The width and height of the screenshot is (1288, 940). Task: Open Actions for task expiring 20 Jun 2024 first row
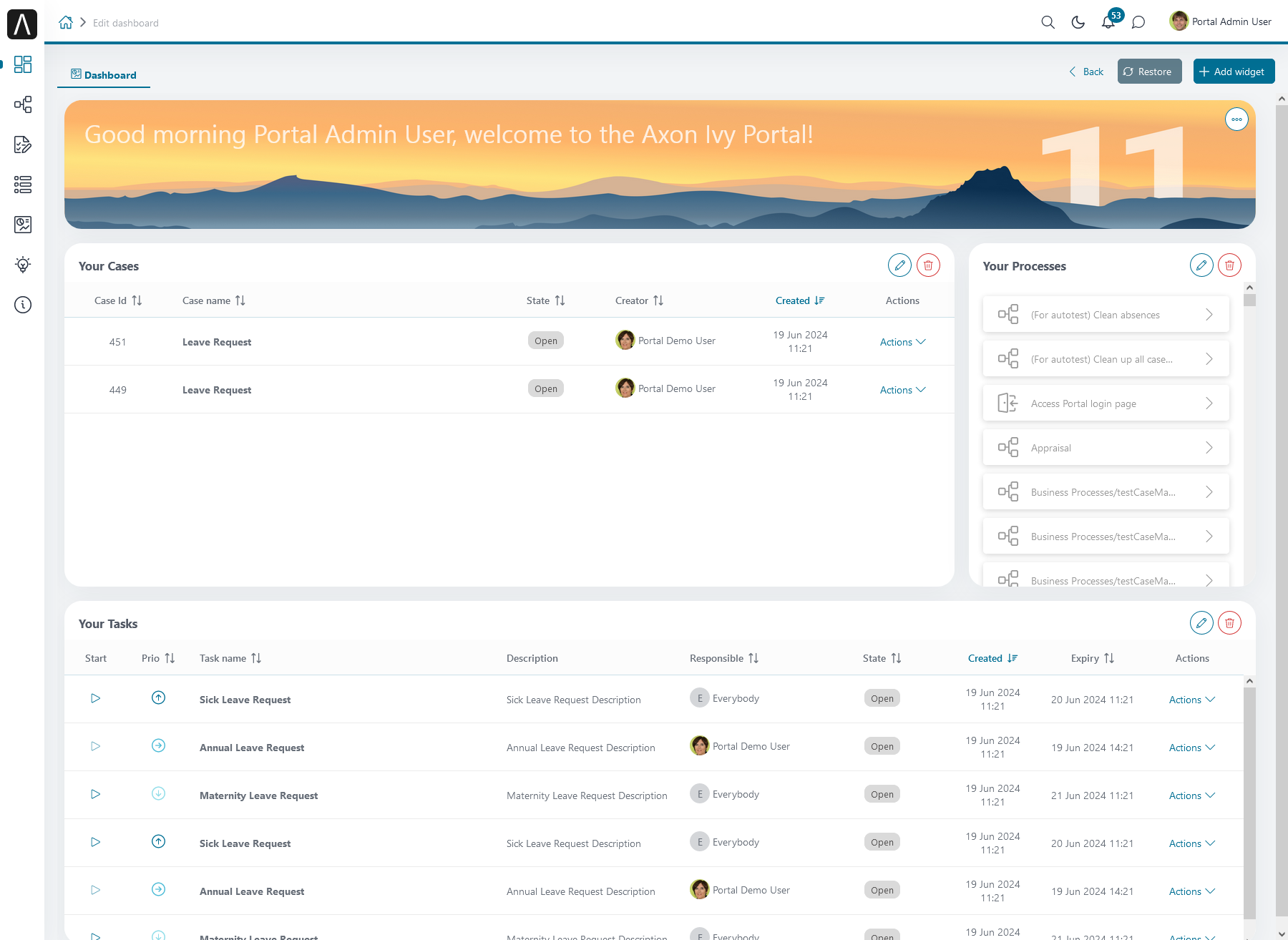(x=1192, y=700)
